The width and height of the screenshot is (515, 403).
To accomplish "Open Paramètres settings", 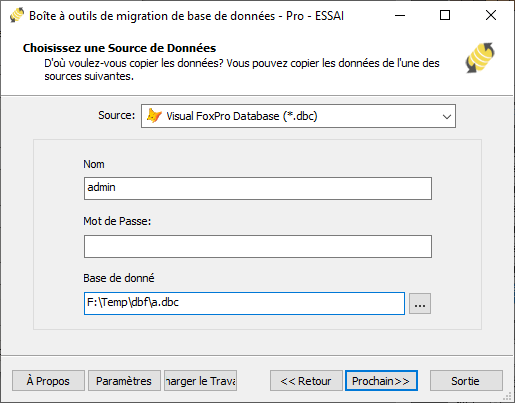I will tap(124, 381).
